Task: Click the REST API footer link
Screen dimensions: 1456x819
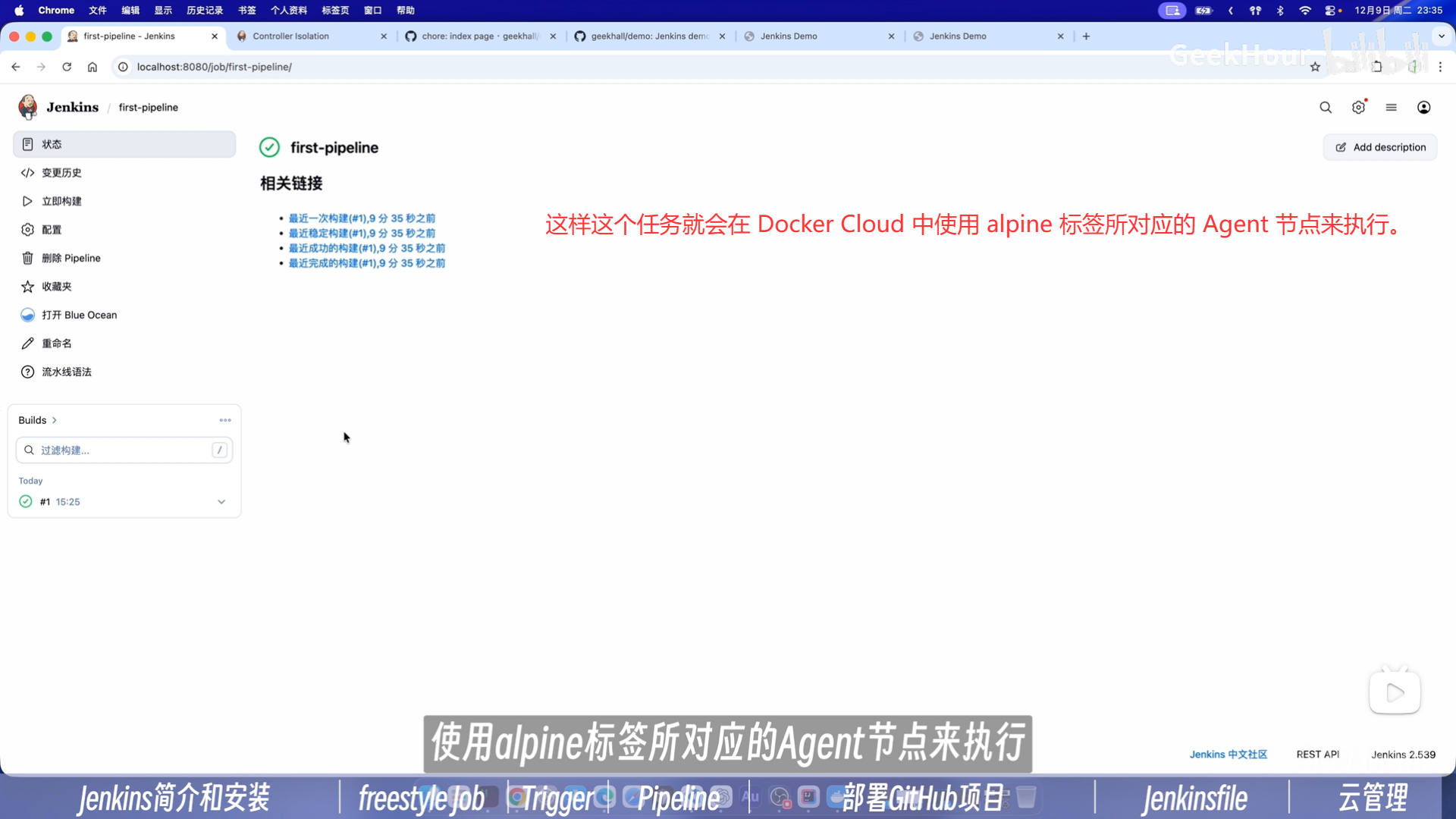Action: pyautogui.click(x=1317, y=755)
